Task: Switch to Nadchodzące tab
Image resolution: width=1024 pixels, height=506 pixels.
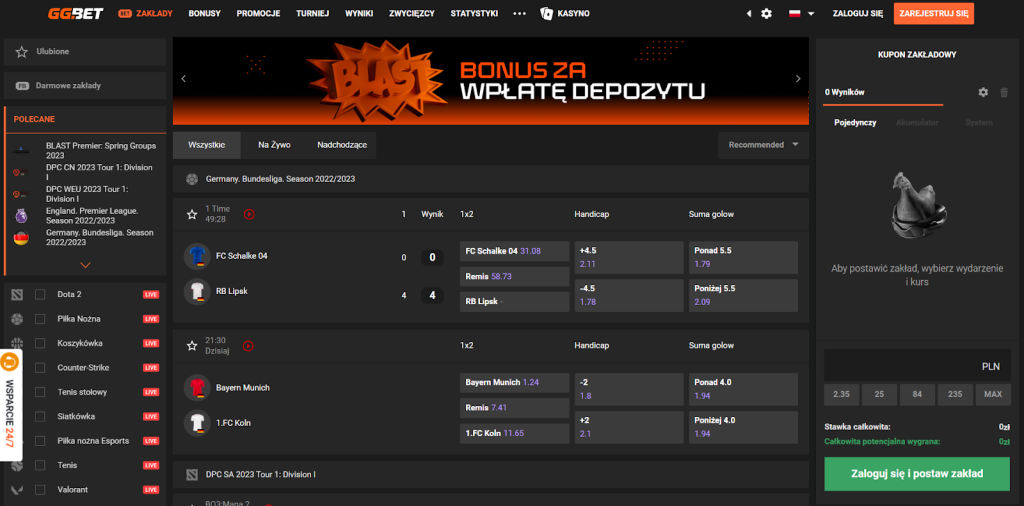Action: (342, 145)
